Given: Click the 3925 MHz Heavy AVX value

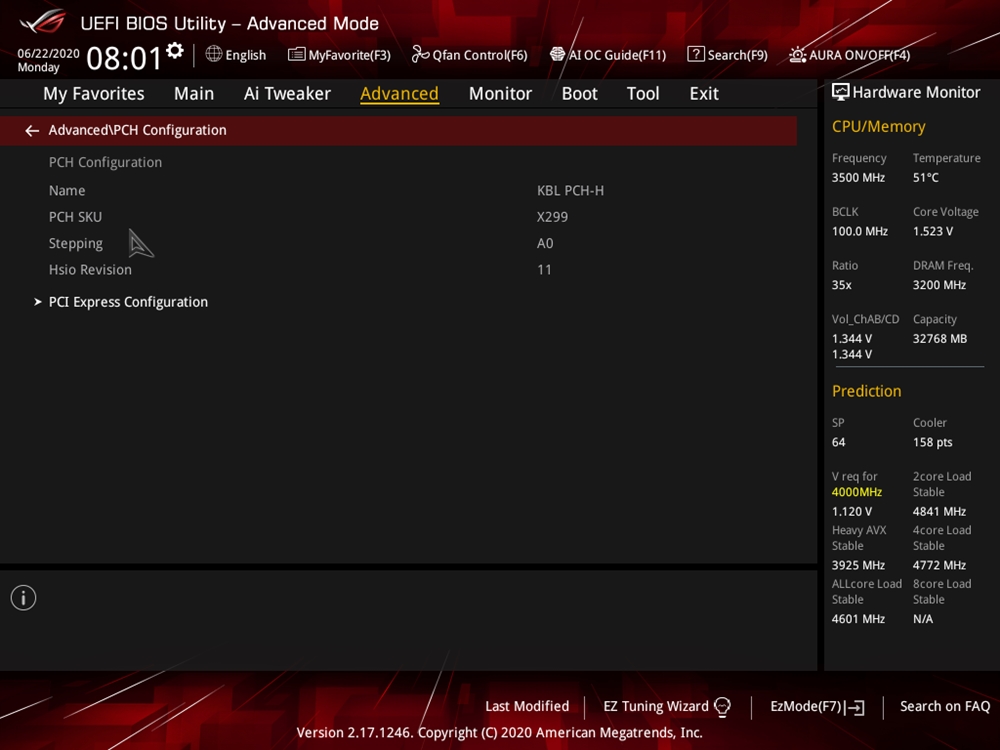Looking at the screenshot, I should click(858, 565).
